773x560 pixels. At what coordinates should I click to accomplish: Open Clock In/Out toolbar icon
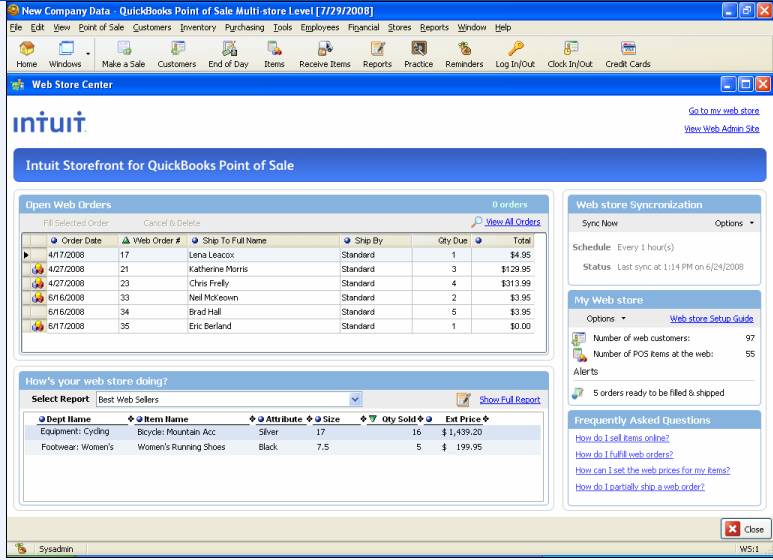click(x=570, y=54)
